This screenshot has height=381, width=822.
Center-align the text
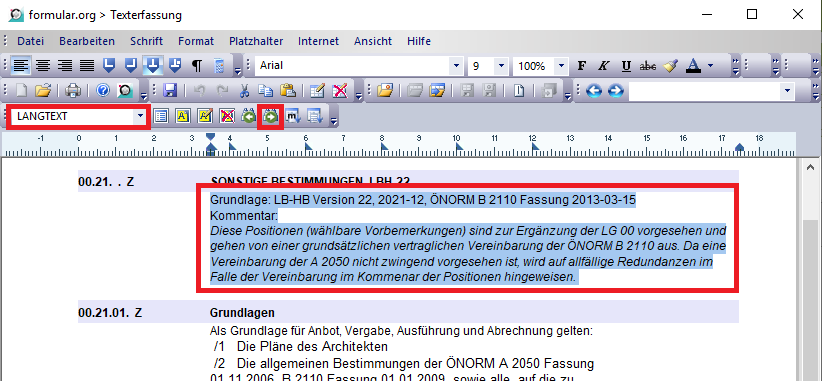pos(43,66)
